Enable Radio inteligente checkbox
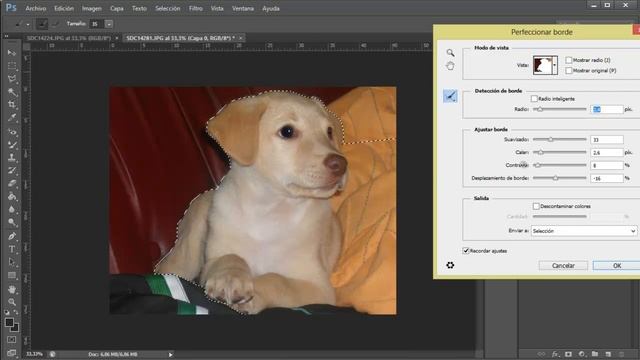Screen dimensions: 640x360 tap(534, 99)
